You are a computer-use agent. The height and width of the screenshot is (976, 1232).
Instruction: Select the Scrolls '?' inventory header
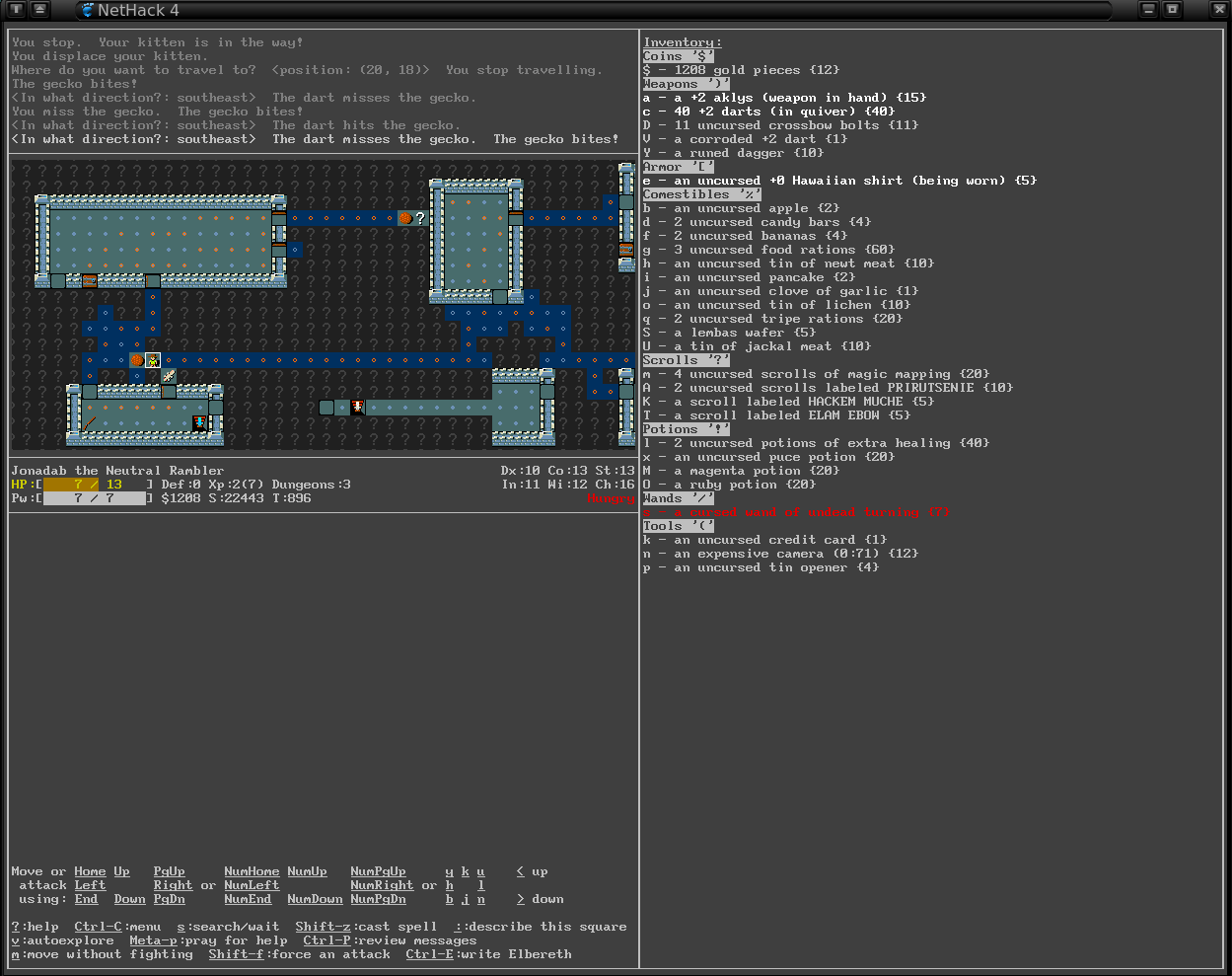click(686, 360)
